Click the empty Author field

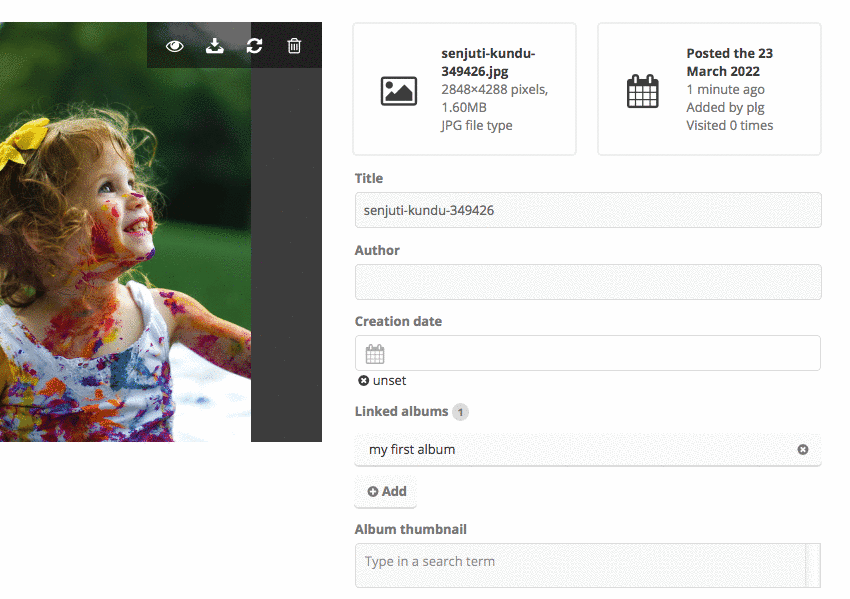tap(588, 282)
